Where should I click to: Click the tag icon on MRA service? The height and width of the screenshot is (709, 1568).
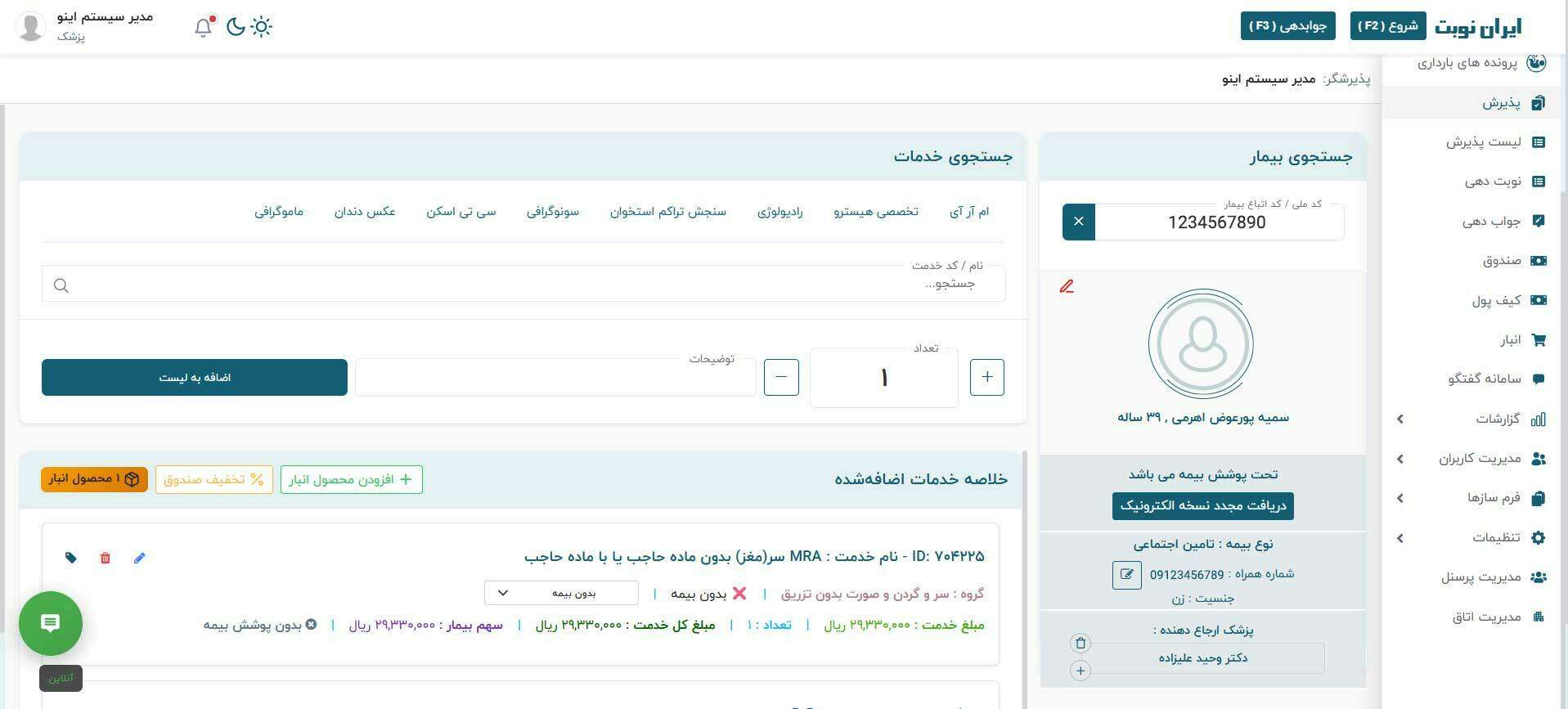tap(71, 559)
